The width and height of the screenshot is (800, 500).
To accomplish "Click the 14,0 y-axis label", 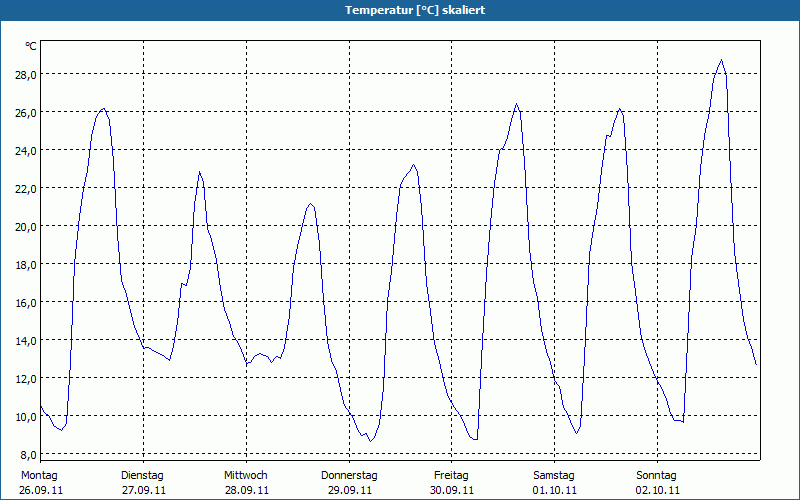I will coord(26,341).
